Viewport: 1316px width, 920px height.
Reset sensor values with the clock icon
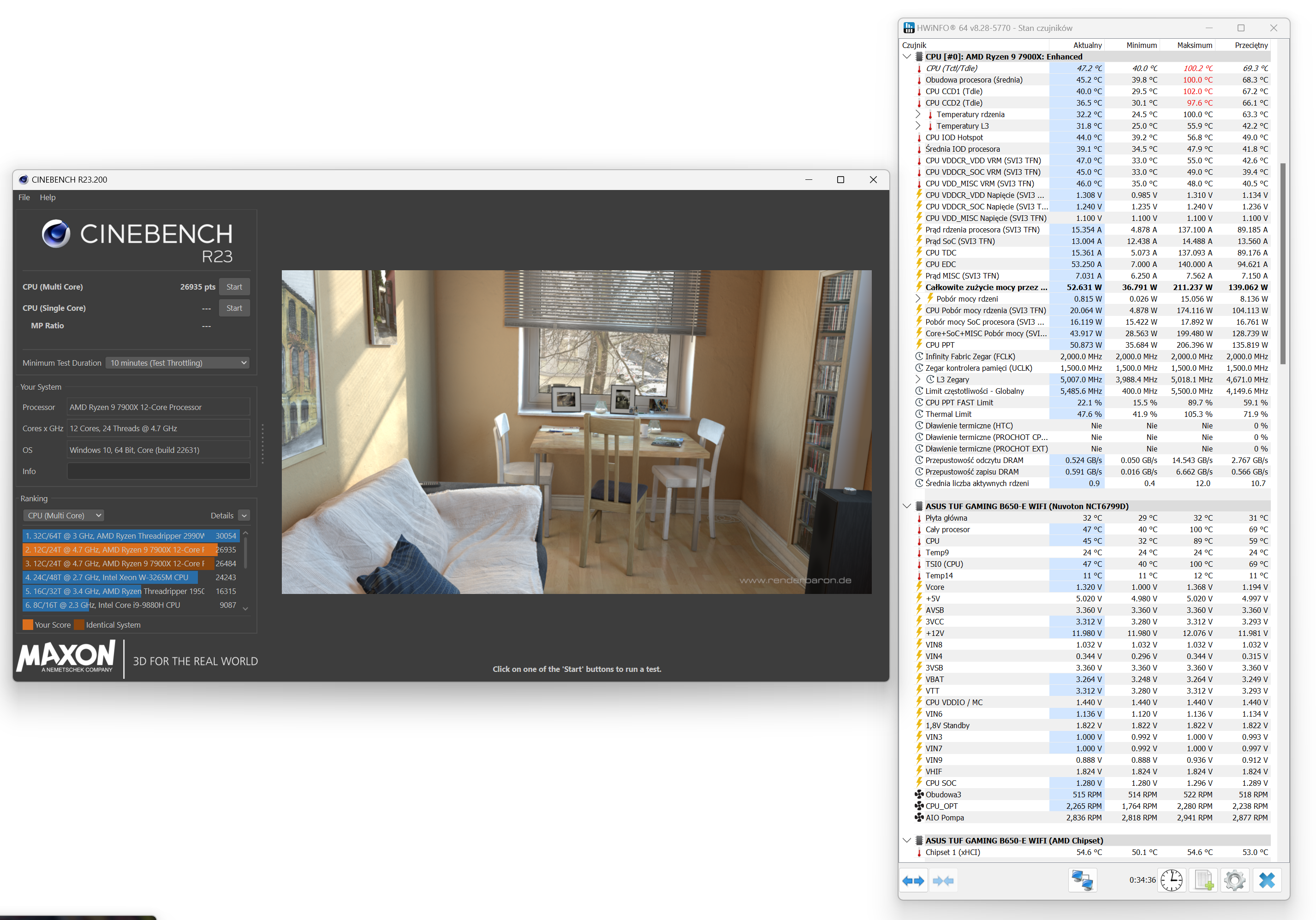(x=1172, y=880)
